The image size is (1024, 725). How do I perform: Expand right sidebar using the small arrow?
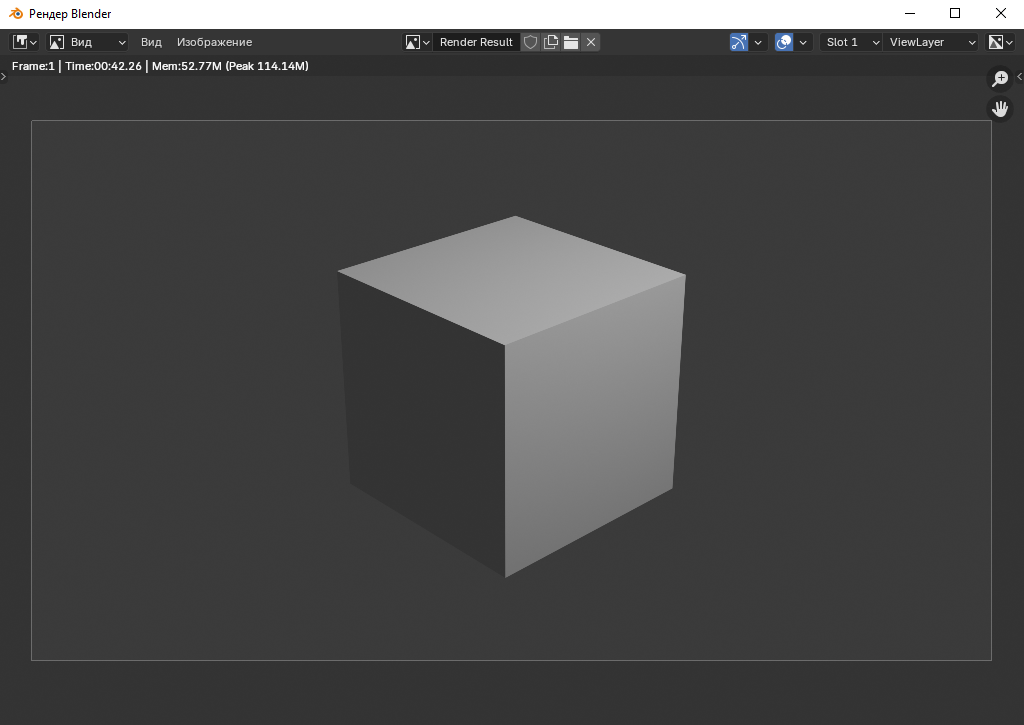(1019, 77)
